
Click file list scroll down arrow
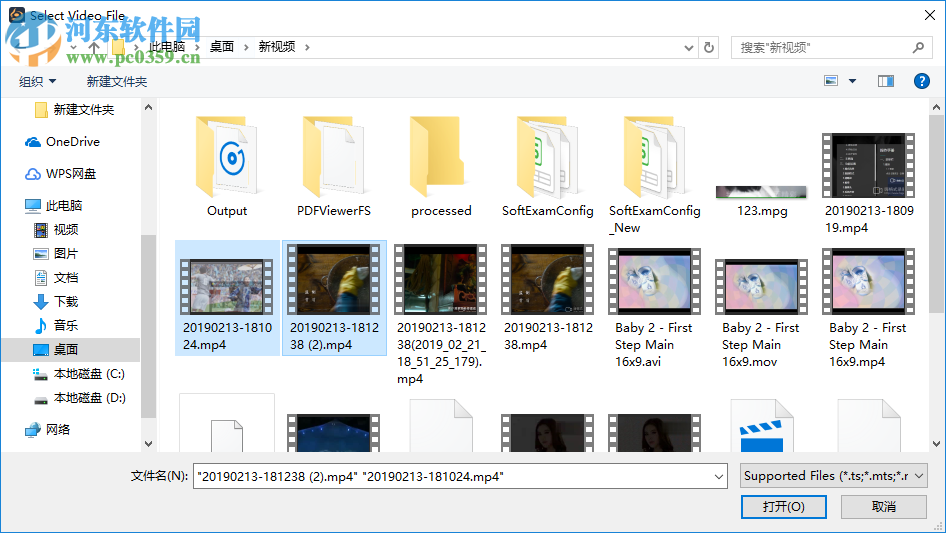(936, 444)
